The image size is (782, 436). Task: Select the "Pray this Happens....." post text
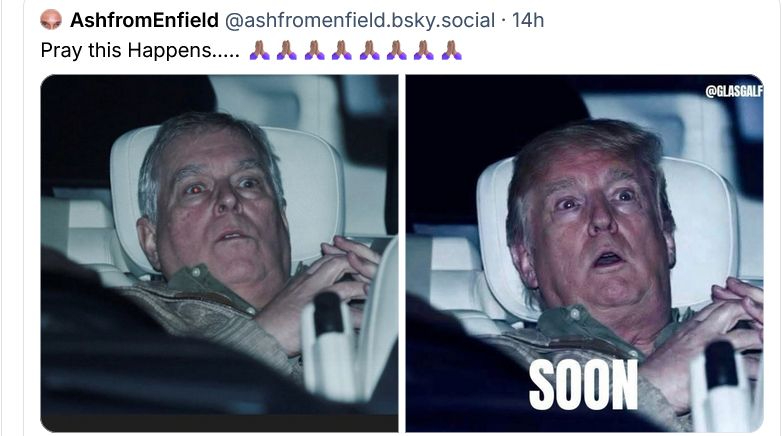[140, 50]
